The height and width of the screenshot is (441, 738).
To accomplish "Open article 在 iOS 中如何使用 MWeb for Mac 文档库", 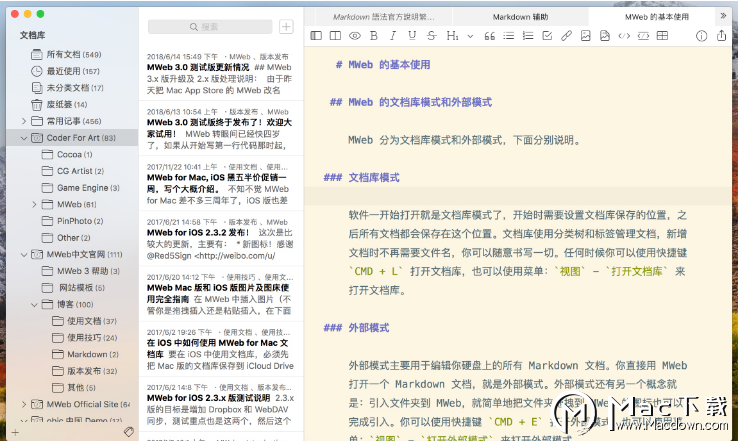I will (221, 349).
